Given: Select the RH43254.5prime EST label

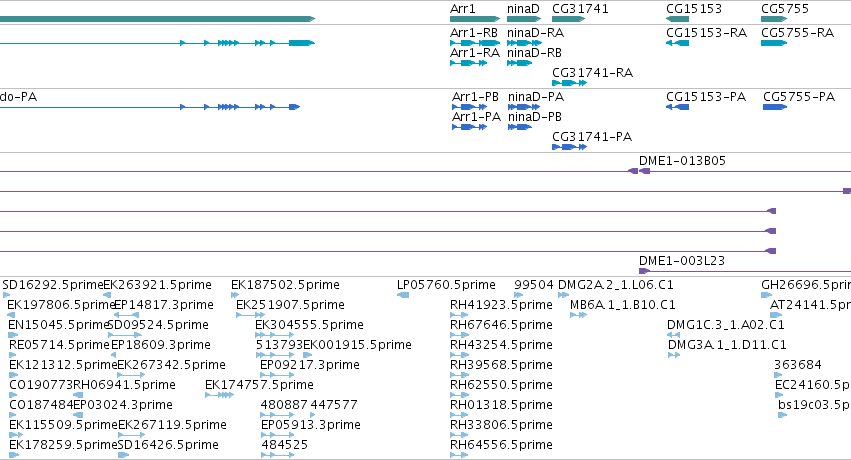Looking at the screenshot, I should (501, 345).
